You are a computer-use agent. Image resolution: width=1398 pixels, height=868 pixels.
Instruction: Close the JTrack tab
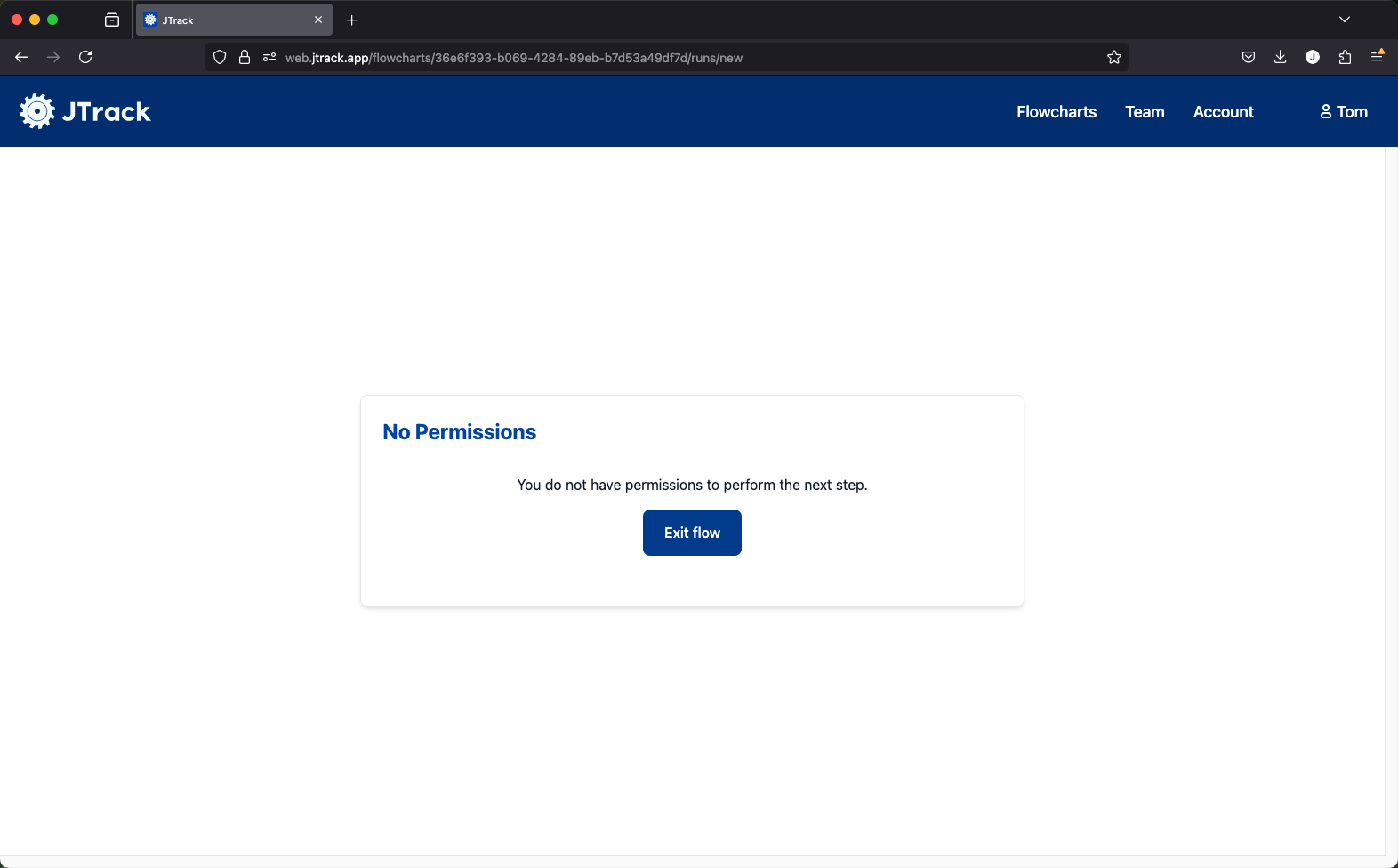pyautogui.click(x=318, y=20)
